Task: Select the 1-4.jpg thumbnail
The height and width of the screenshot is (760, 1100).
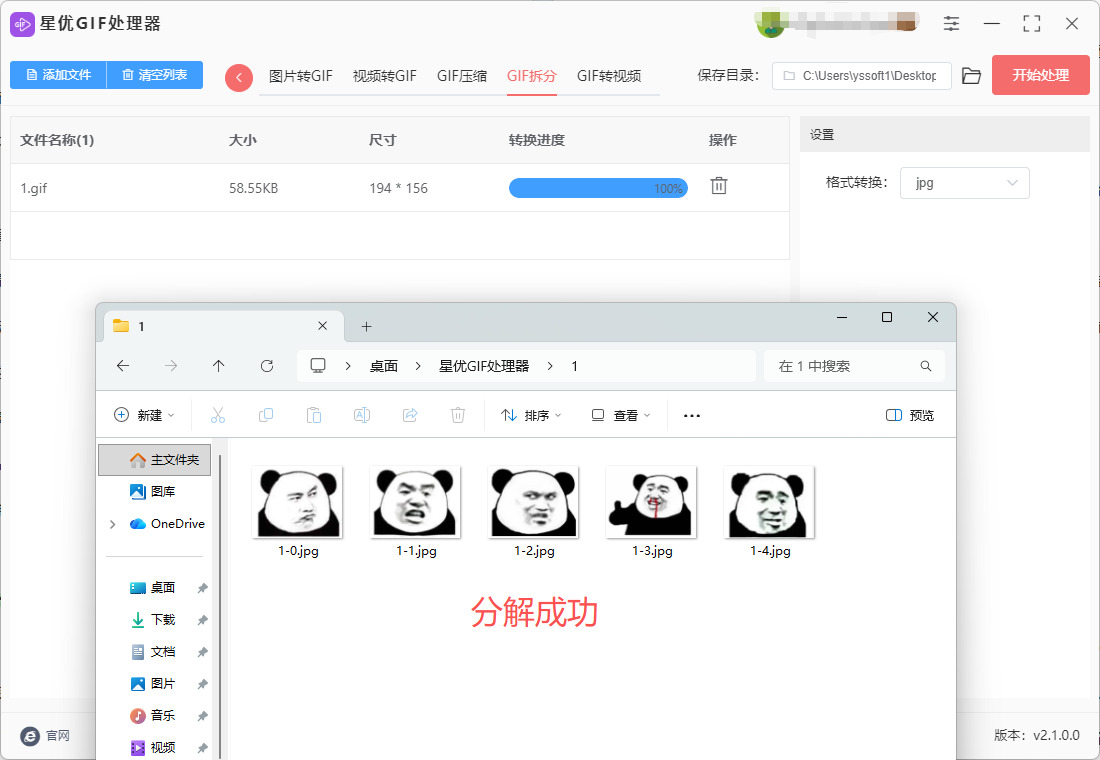Action: click(x=770, y=502)
